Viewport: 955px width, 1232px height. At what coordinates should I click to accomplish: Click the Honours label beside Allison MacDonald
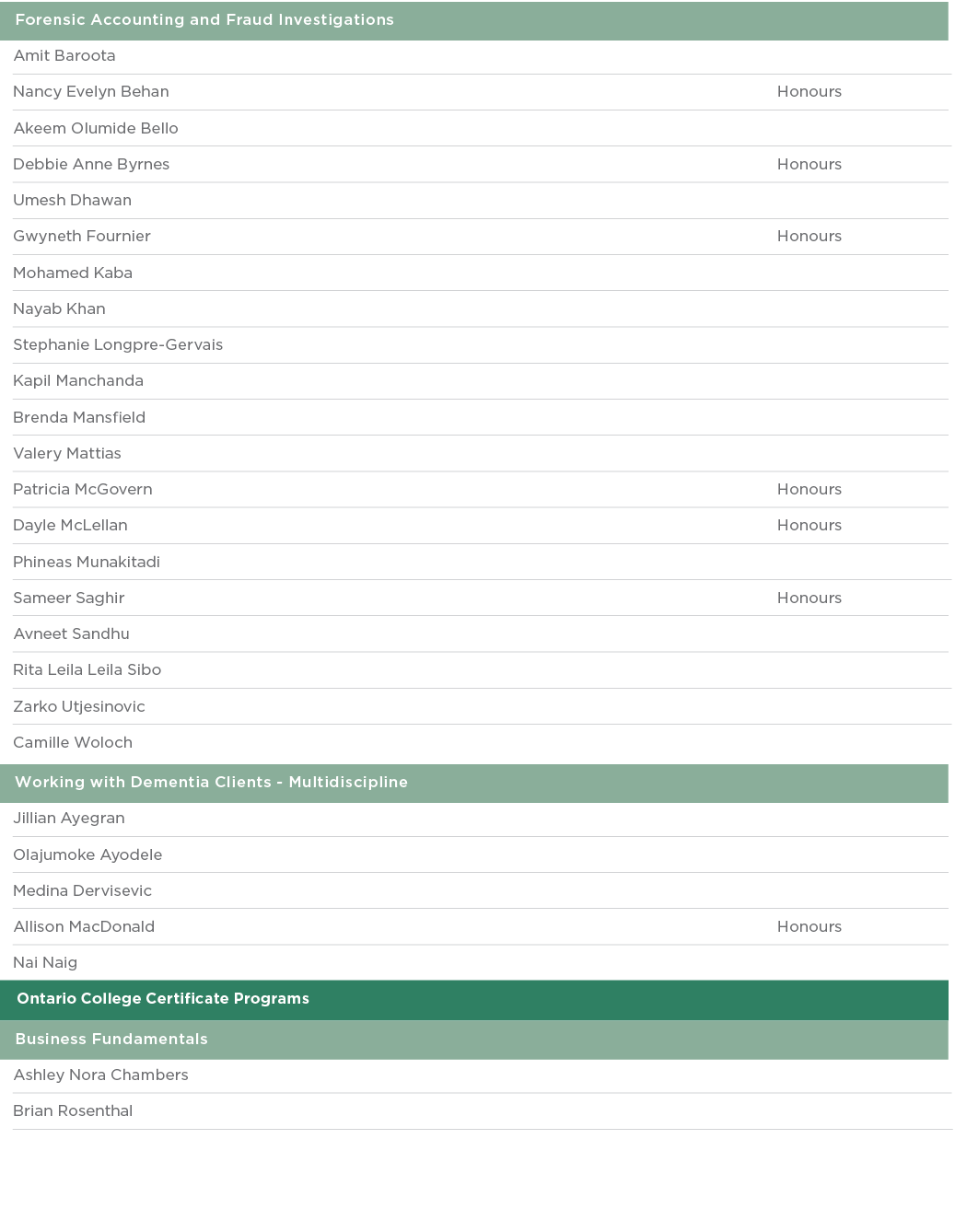pyautogui.click(x=809, y=927)
